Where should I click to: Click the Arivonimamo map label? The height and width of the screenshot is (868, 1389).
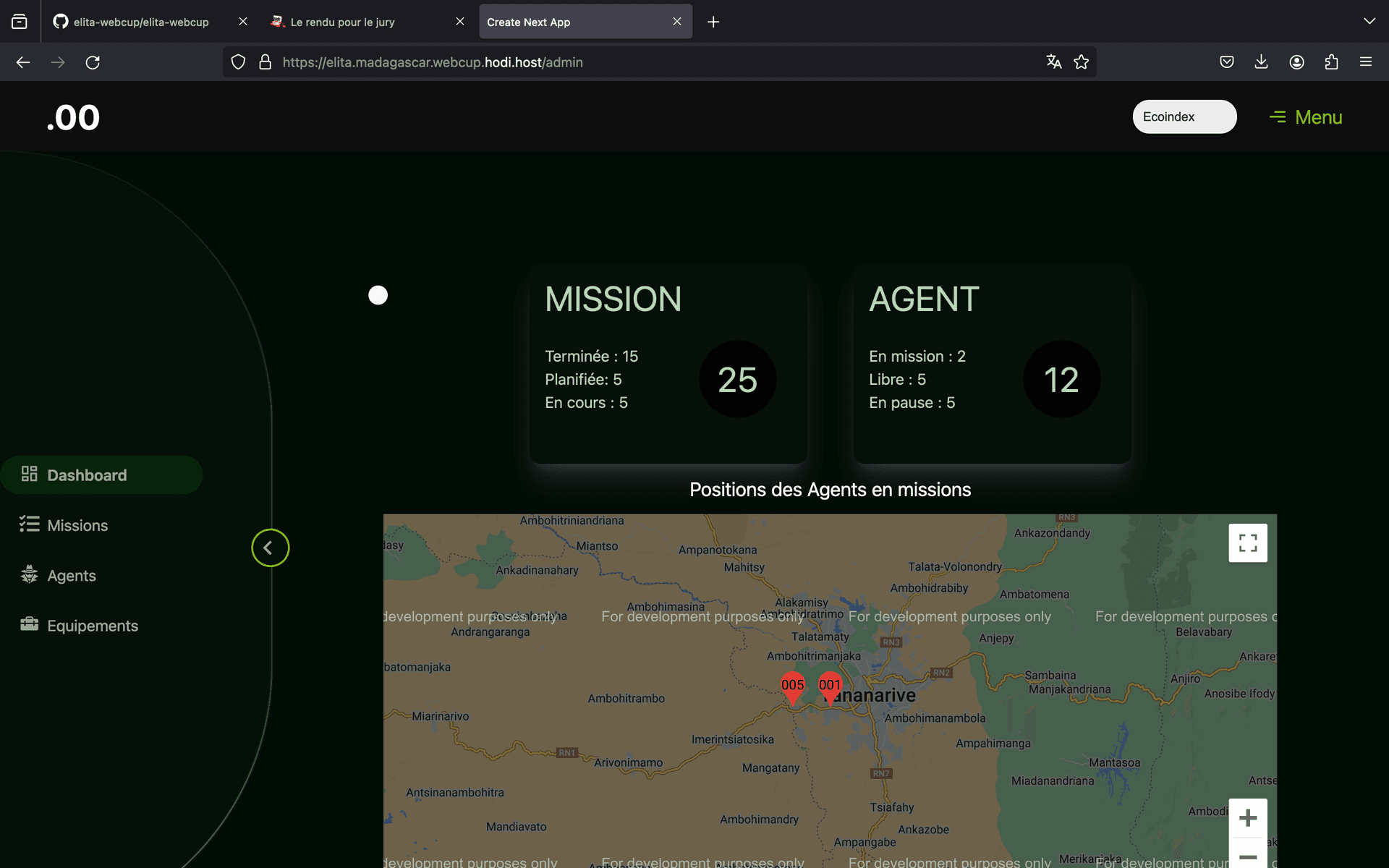(628, 763)
